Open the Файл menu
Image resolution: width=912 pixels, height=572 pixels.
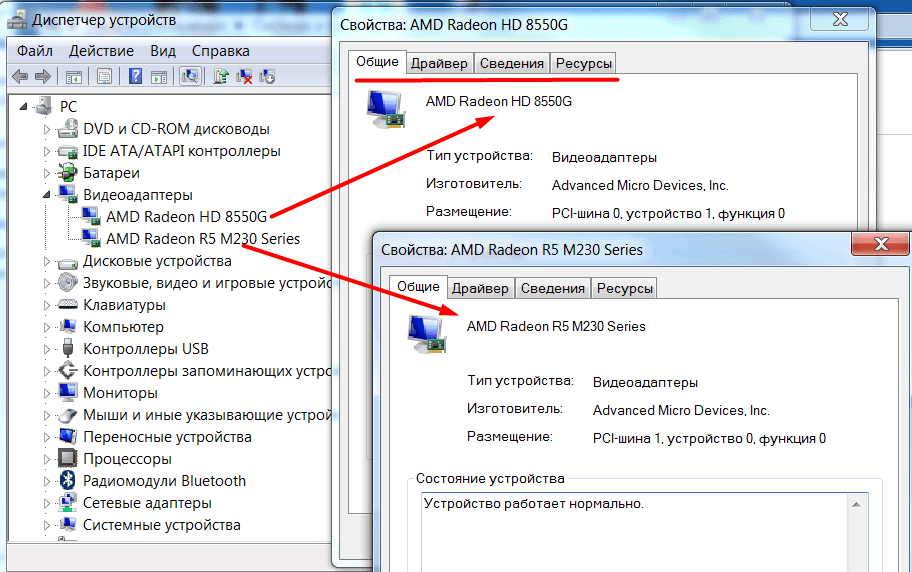tap(35, 51)
